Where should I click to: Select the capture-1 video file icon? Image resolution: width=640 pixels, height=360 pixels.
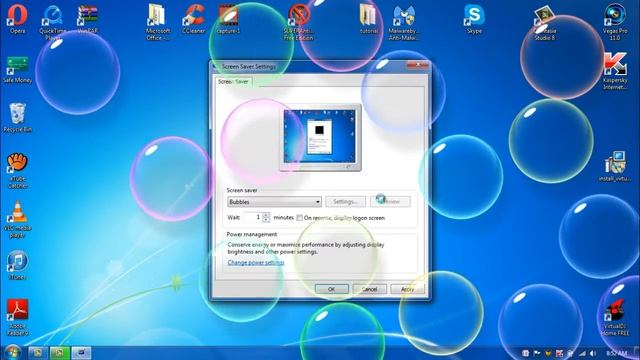[229, 18]
